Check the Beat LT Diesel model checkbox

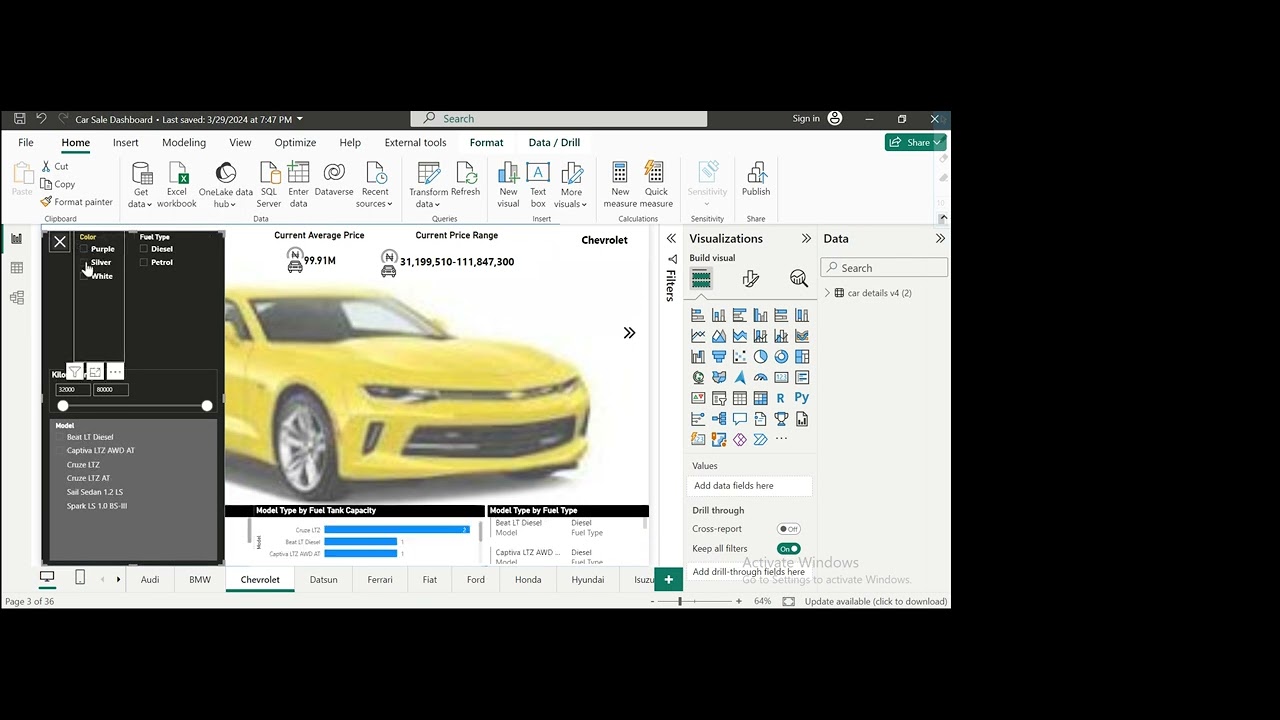pyautogui.click(x=60, y=437)
